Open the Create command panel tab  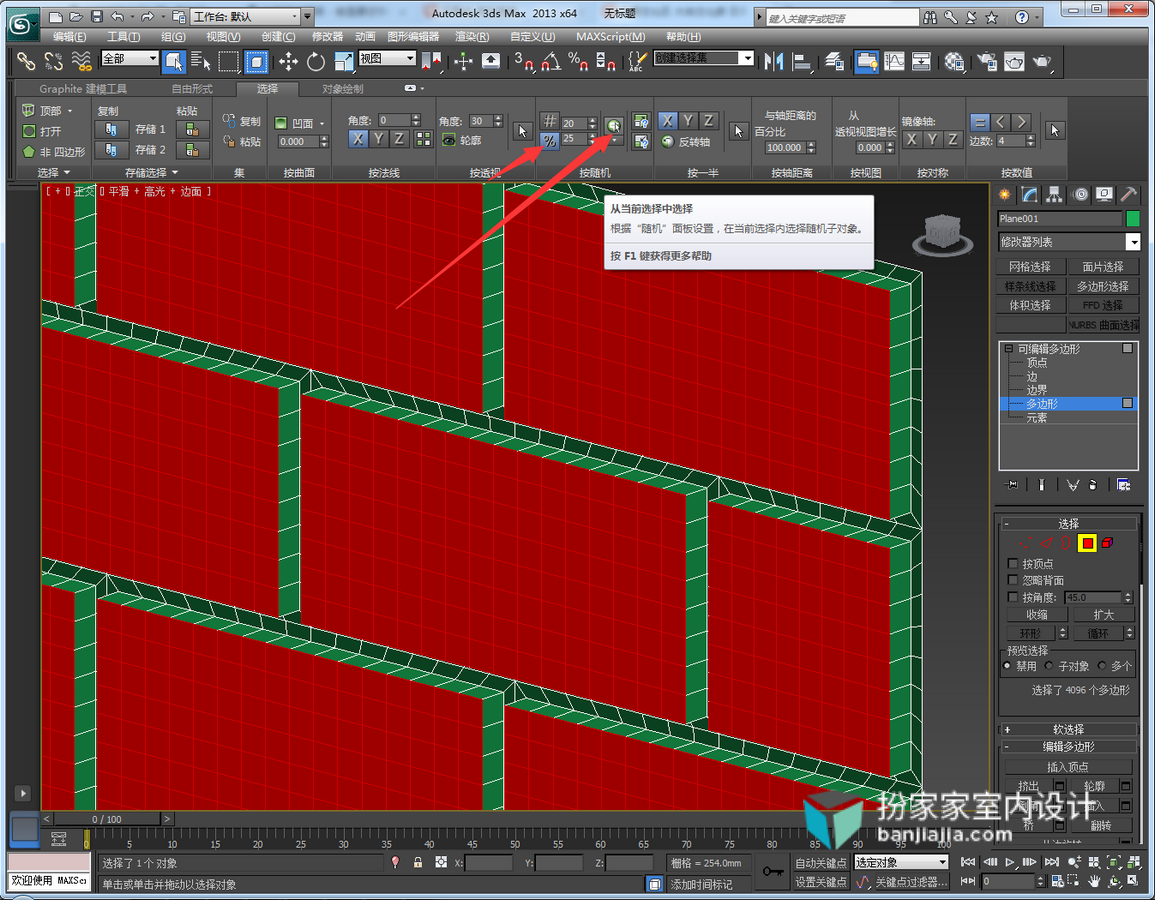click(x=1005, y=194)
